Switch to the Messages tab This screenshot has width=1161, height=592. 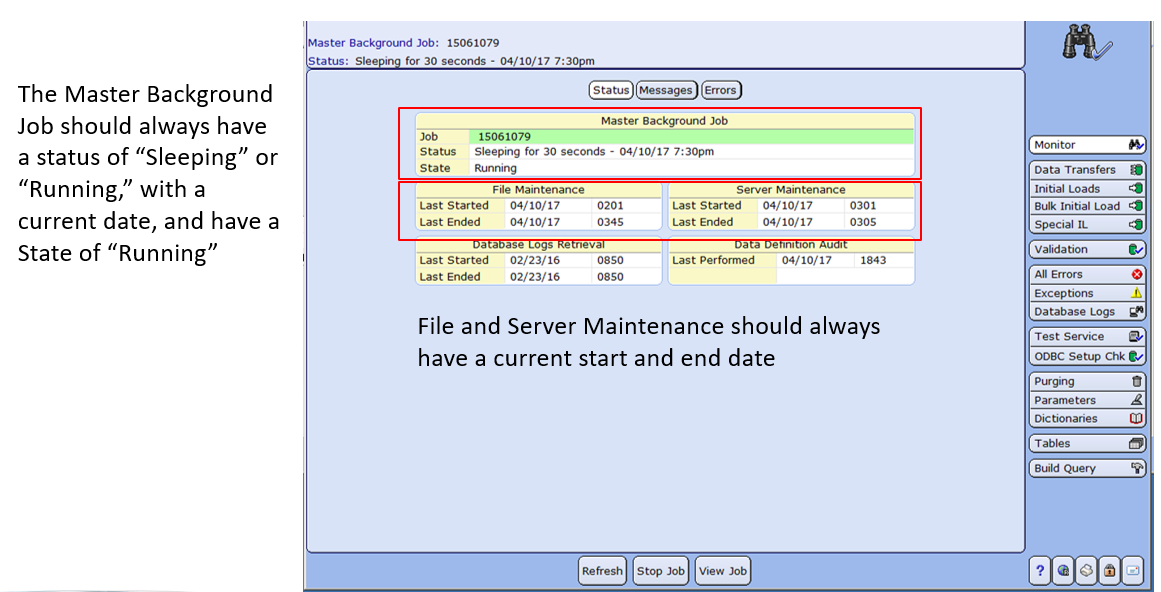click(666, 90)
